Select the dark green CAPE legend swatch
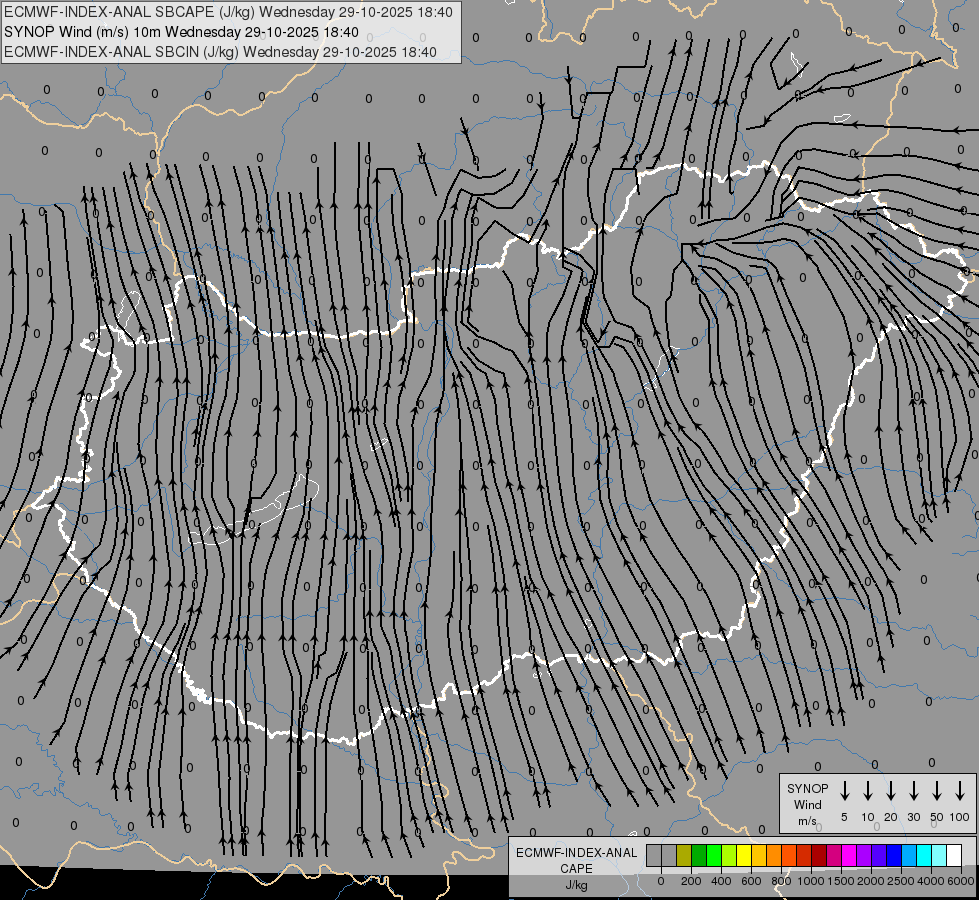Screen dimensions: 979x900 (x=699, y=855)
